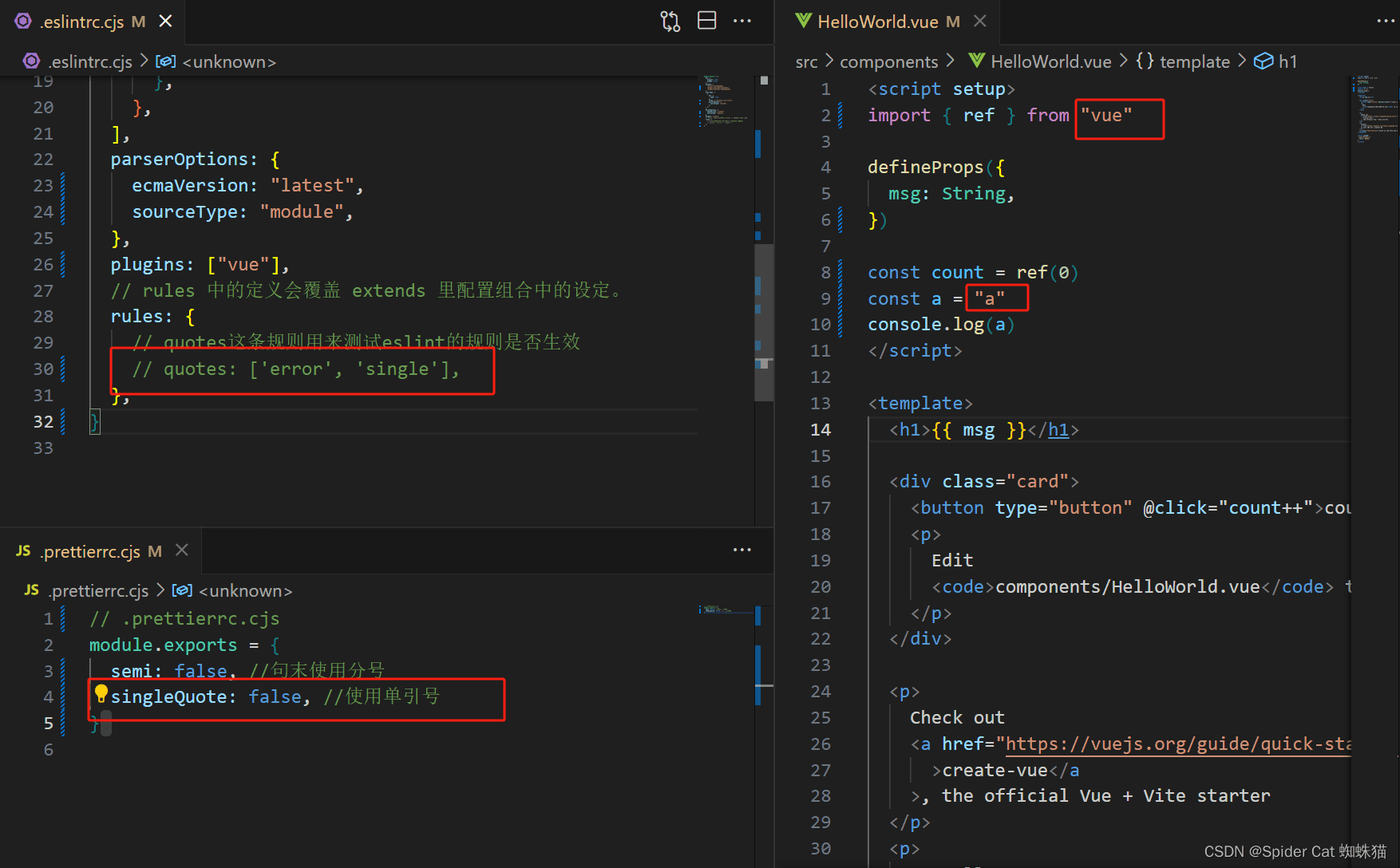The width and height of the screenshot is (1400, 868).
Task: Click the Vue file icon on HelloWorld.vue tab
Action: coord(803,21)
